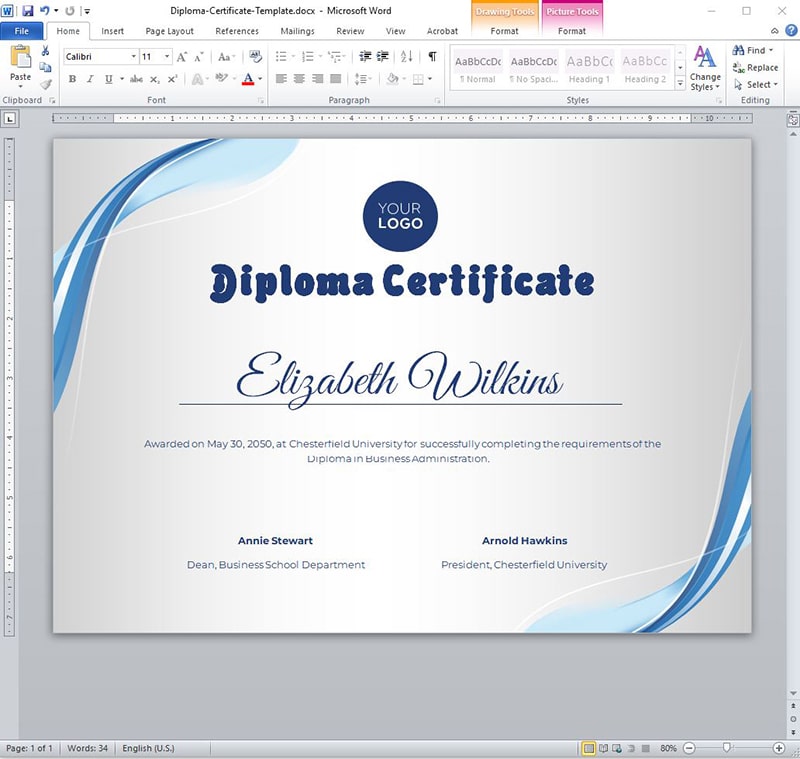800x759 pixels.
Task: Click the Clear Formatting icon
Action: tap(255, 57)
